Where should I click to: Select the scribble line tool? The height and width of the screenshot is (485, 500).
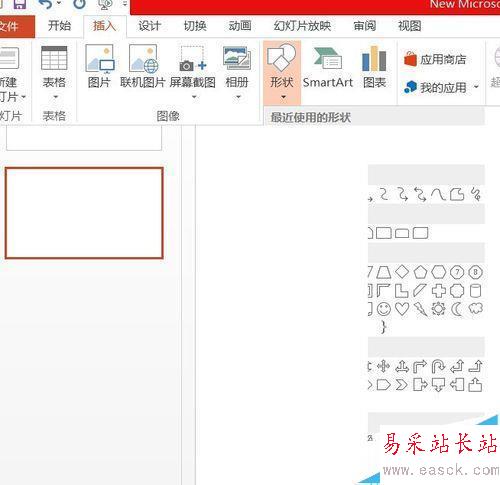point(476,194)
